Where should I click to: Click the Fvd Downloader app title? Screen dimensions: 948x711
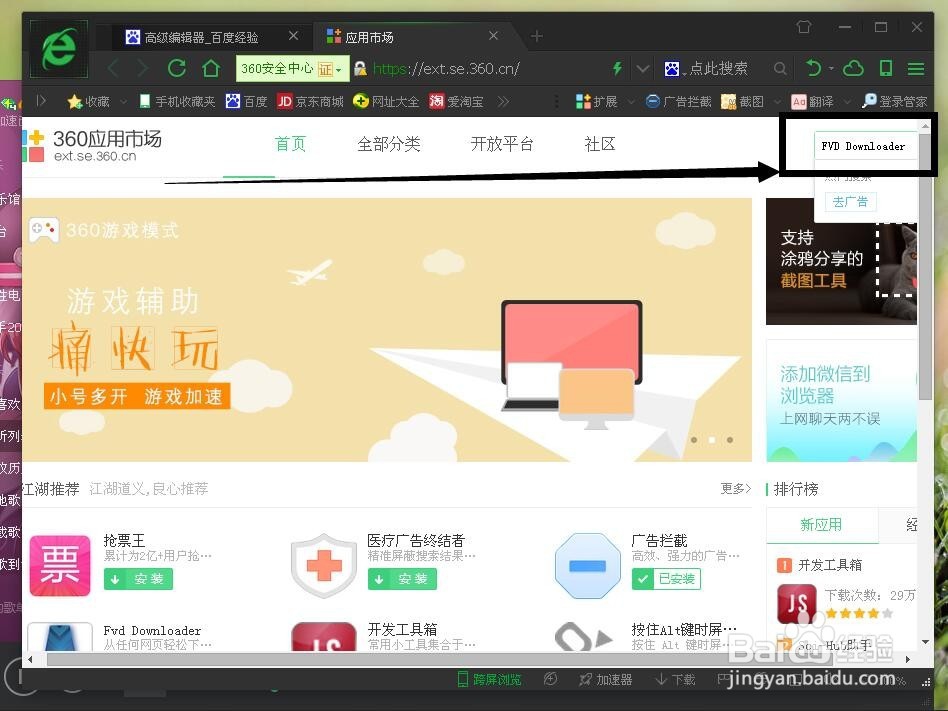152,631
